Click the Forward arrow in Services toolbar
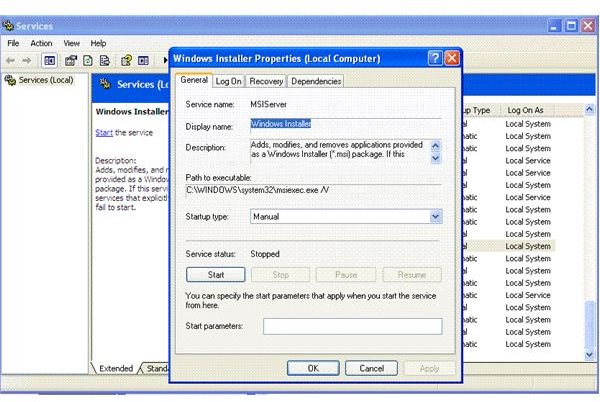 (26, 60)
